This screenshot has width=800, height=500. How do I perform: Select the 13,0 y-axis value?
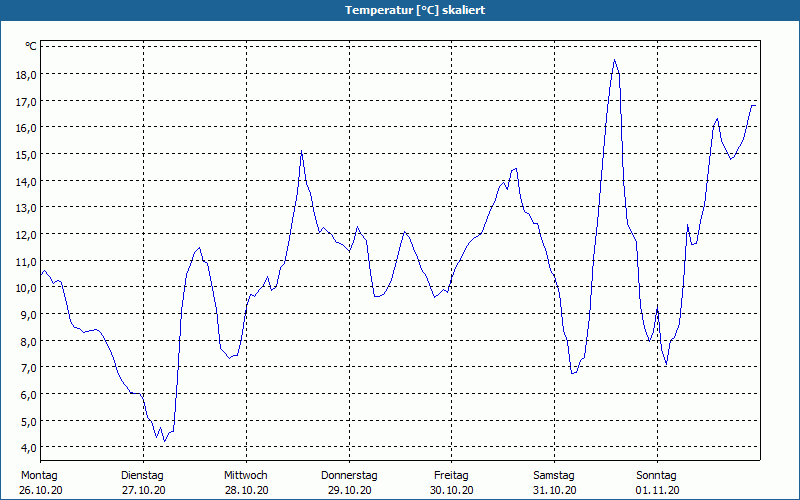coord(27,208)
